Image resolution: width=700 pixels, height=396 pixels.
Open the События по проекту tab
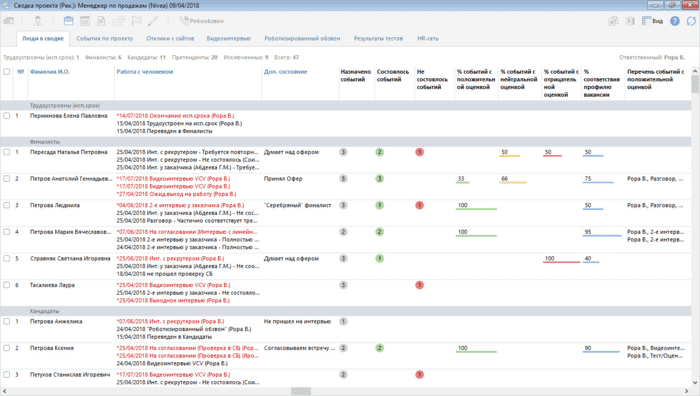click(104, 38)
